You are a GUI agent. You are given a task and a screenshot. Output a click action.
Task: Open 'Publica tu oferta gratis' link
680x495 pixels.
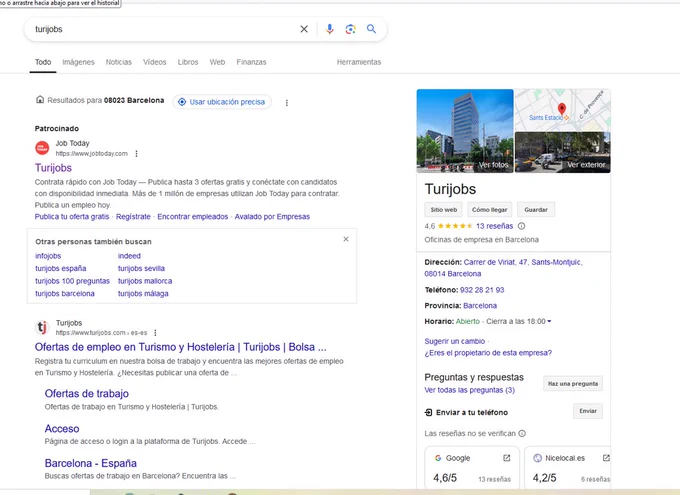click(72, 216)
